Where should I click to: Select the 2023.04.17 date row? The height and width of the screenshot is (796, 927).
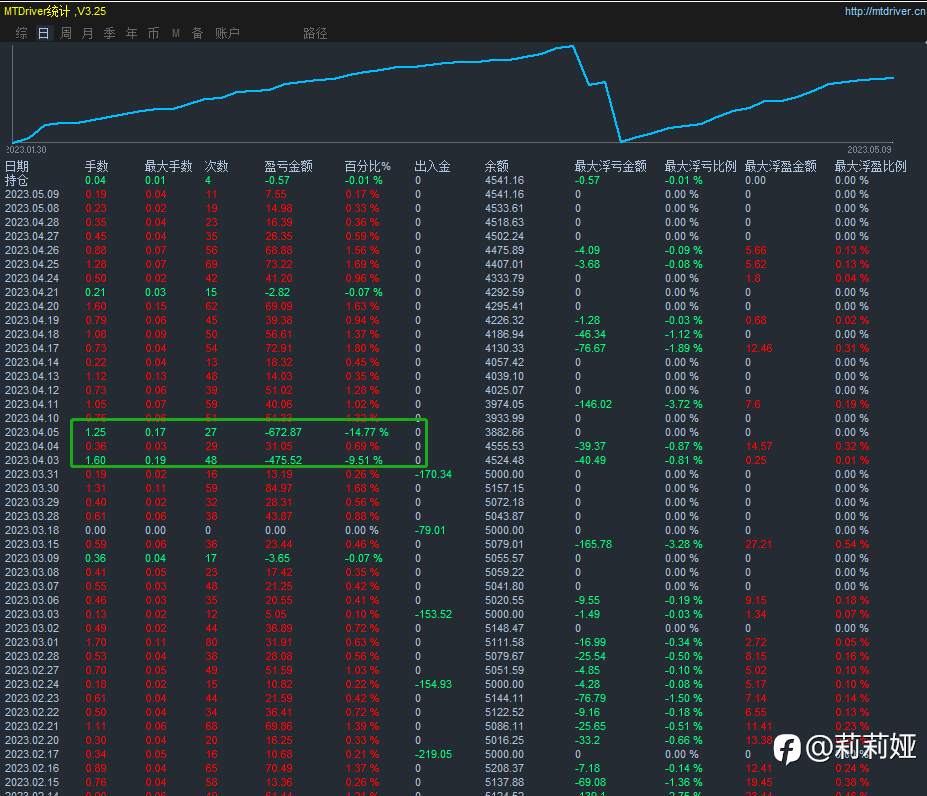tap(32, 348)
